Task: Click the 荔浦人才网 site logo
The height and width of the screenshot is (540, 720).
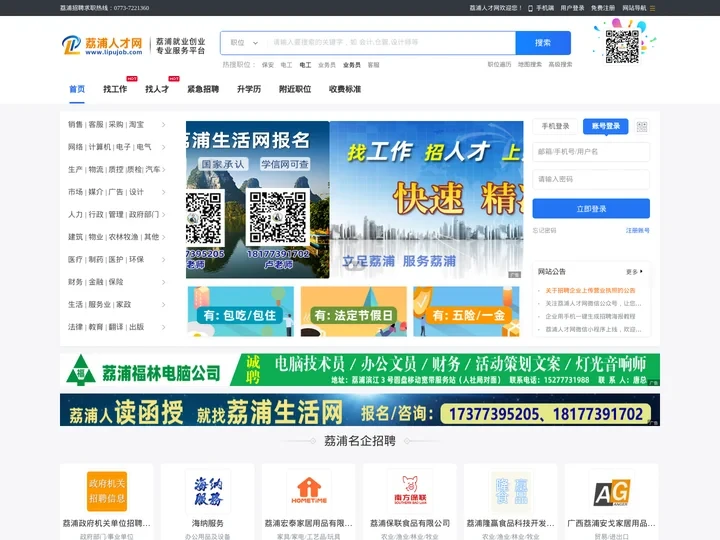Action: point(102,45)
